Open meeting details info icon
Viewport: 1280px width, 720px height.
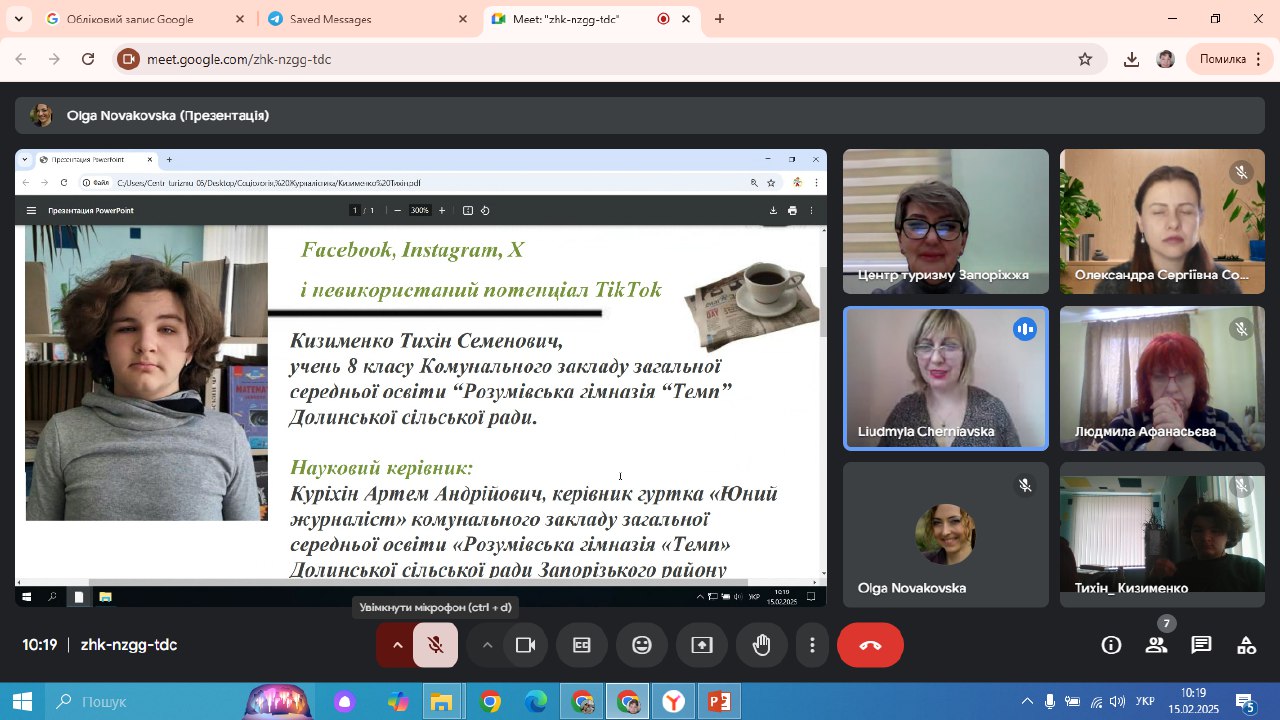coord(1111,645)
